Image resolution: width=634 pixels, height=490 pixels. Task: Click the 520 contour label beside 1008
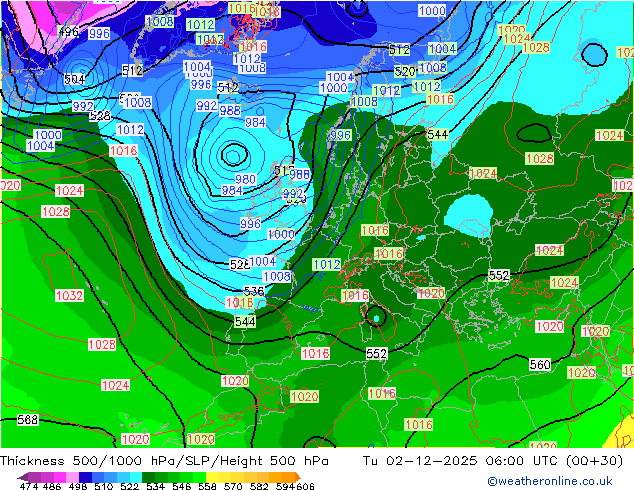coord(405,72)
